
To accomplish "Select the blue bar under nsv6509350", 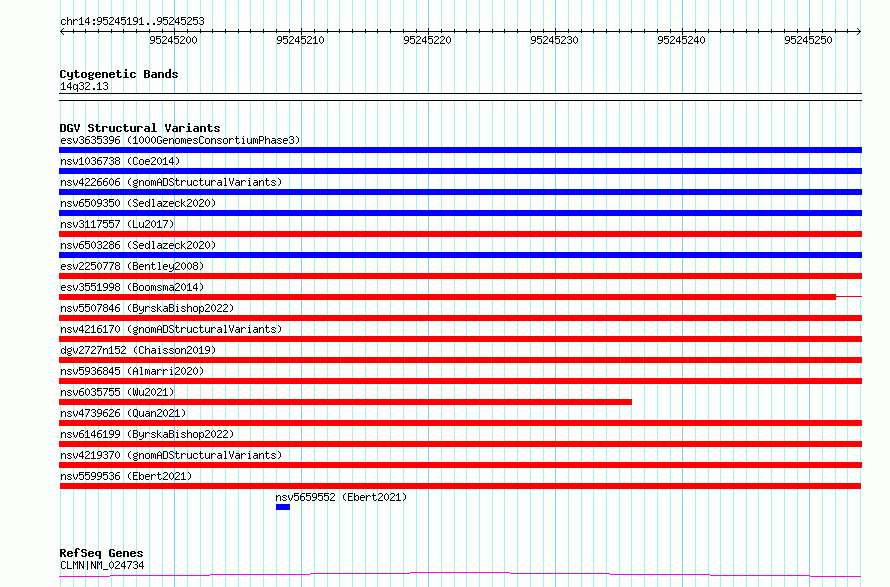I will pos(460,213).
